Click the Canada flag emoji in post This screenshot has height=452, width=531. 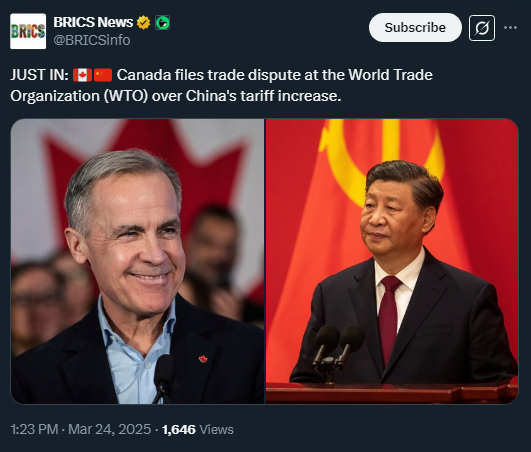(82, 75)
